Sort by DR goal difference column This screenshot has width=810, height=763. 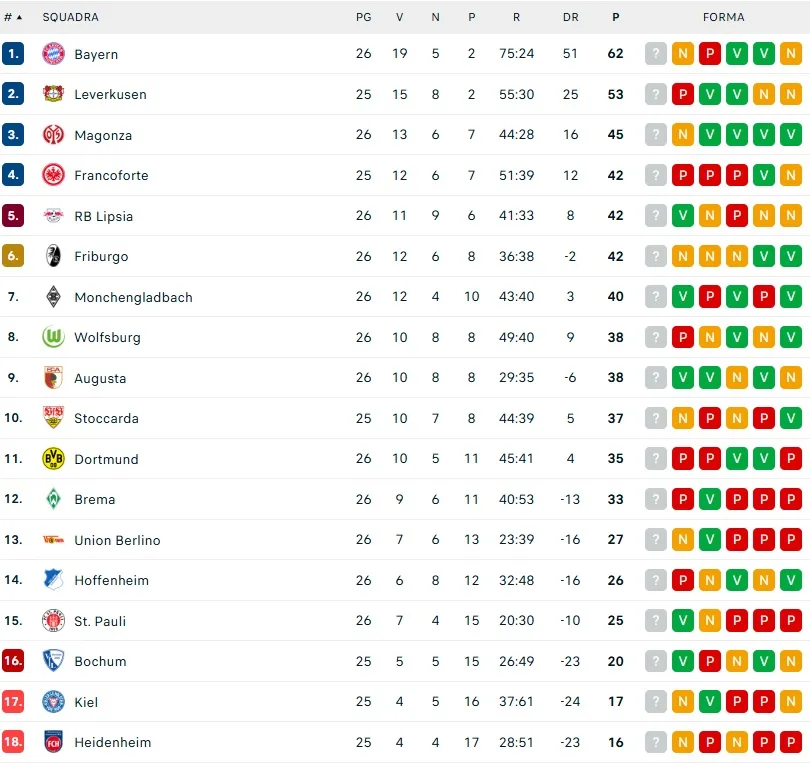(570, 17)
